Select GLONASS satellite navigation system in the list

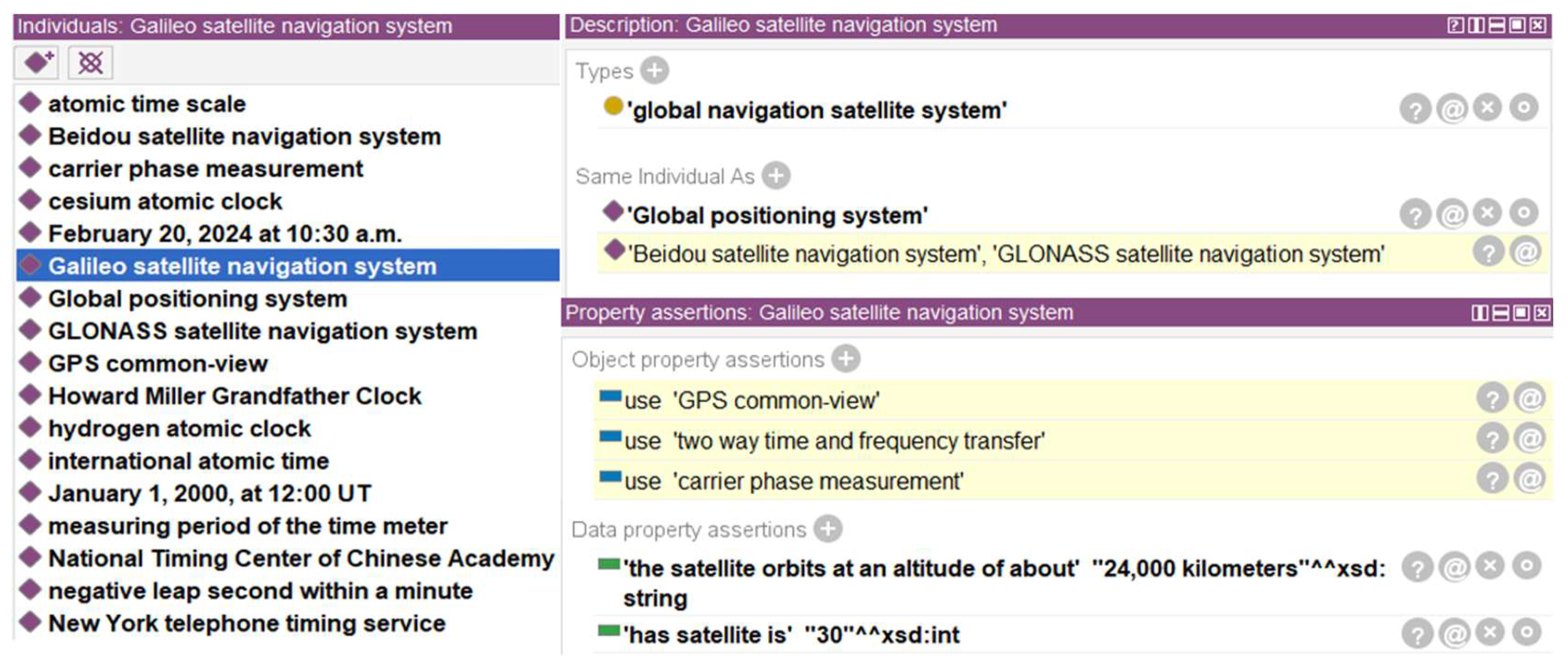point(262,331)
